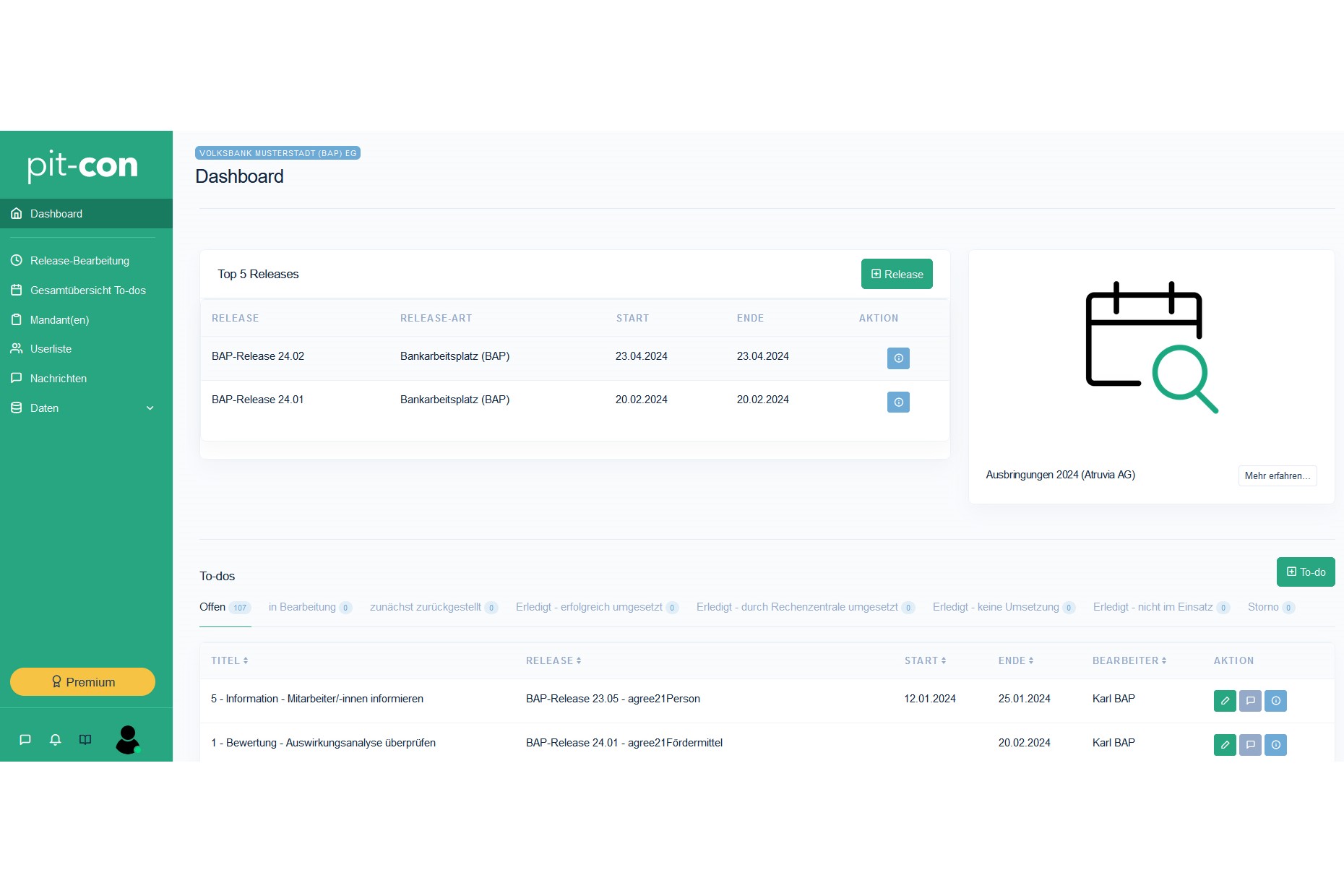Click the Dashboard home icon
1344x896 pixels.
click(x=16, y=213)
